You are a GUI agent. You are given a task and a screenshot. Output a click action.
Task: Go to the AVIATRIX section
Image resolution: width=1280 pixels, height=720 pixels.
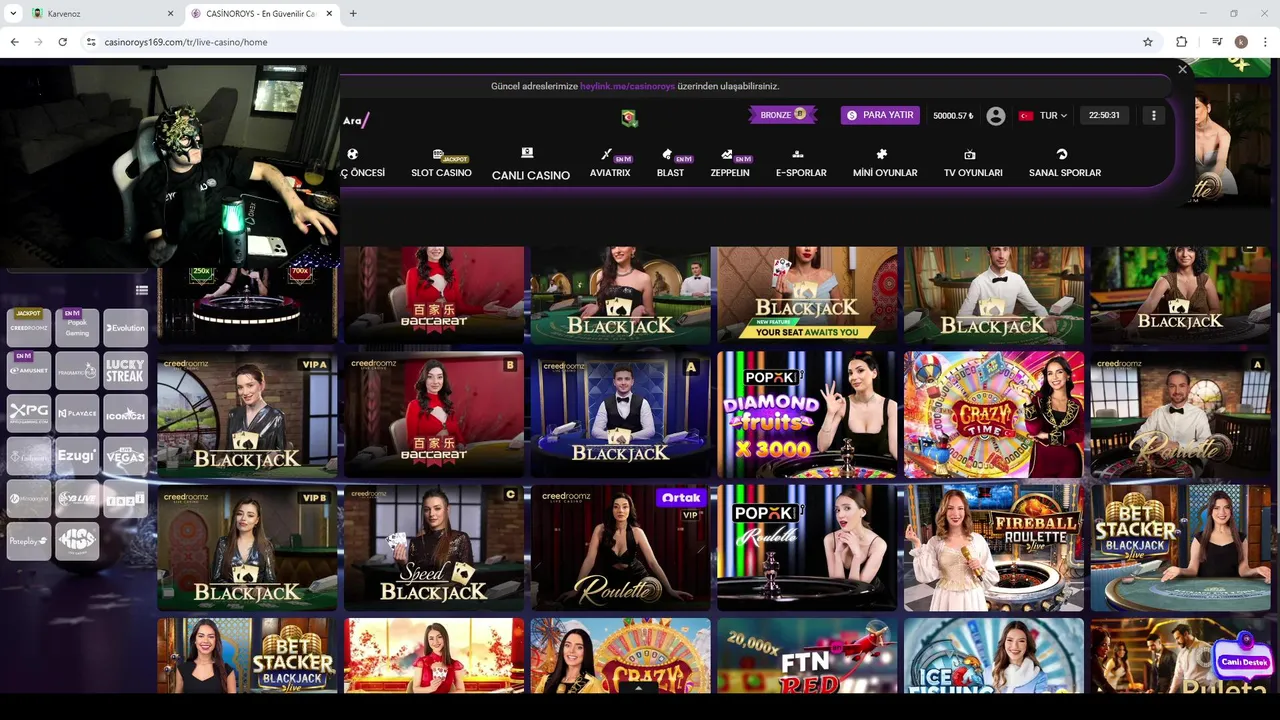point(610,164)
